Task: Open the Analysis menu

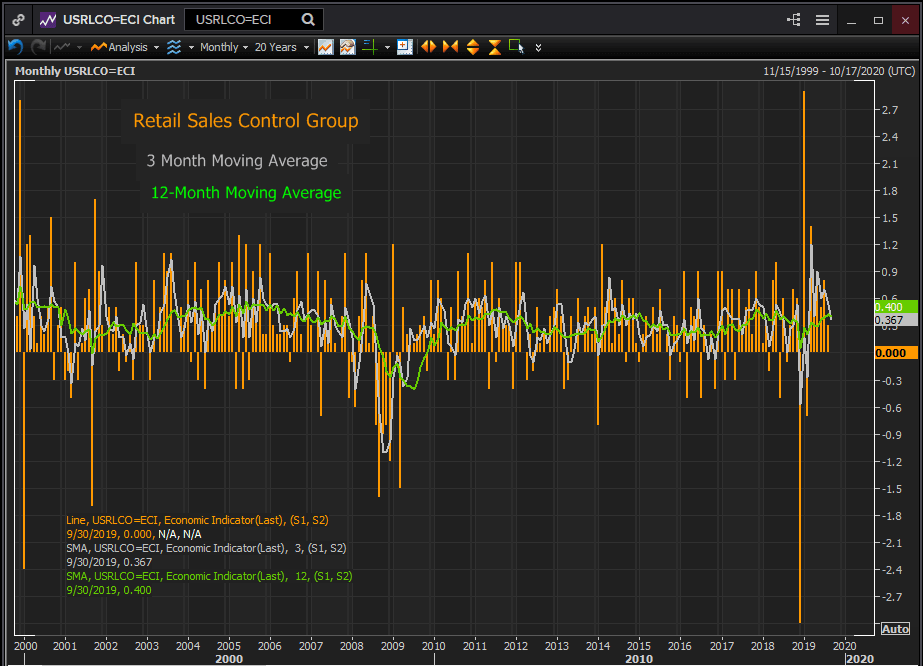Action: 126,47
